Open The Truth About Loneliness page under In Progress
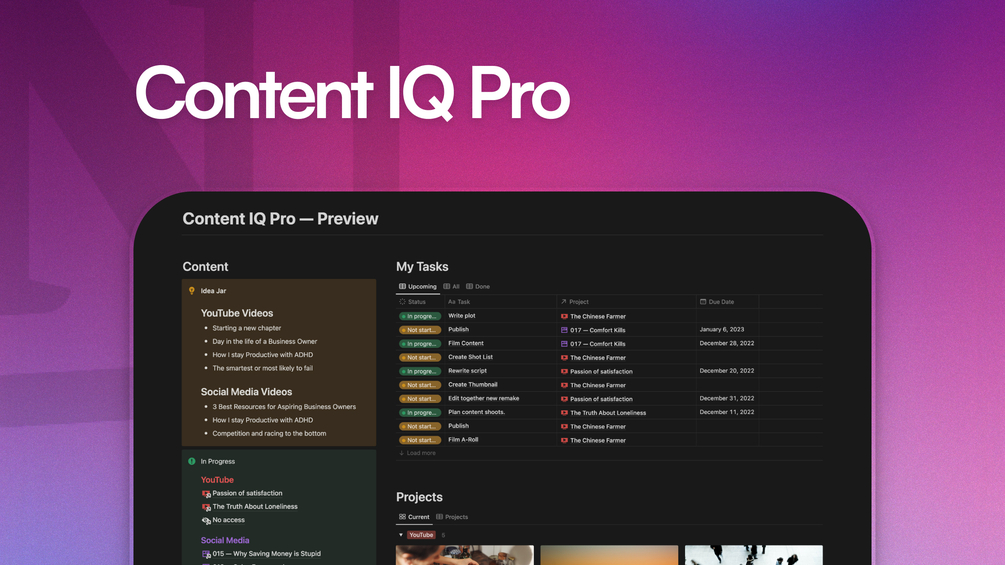Viewport: 1005px width, 565px height. [254, 507]
